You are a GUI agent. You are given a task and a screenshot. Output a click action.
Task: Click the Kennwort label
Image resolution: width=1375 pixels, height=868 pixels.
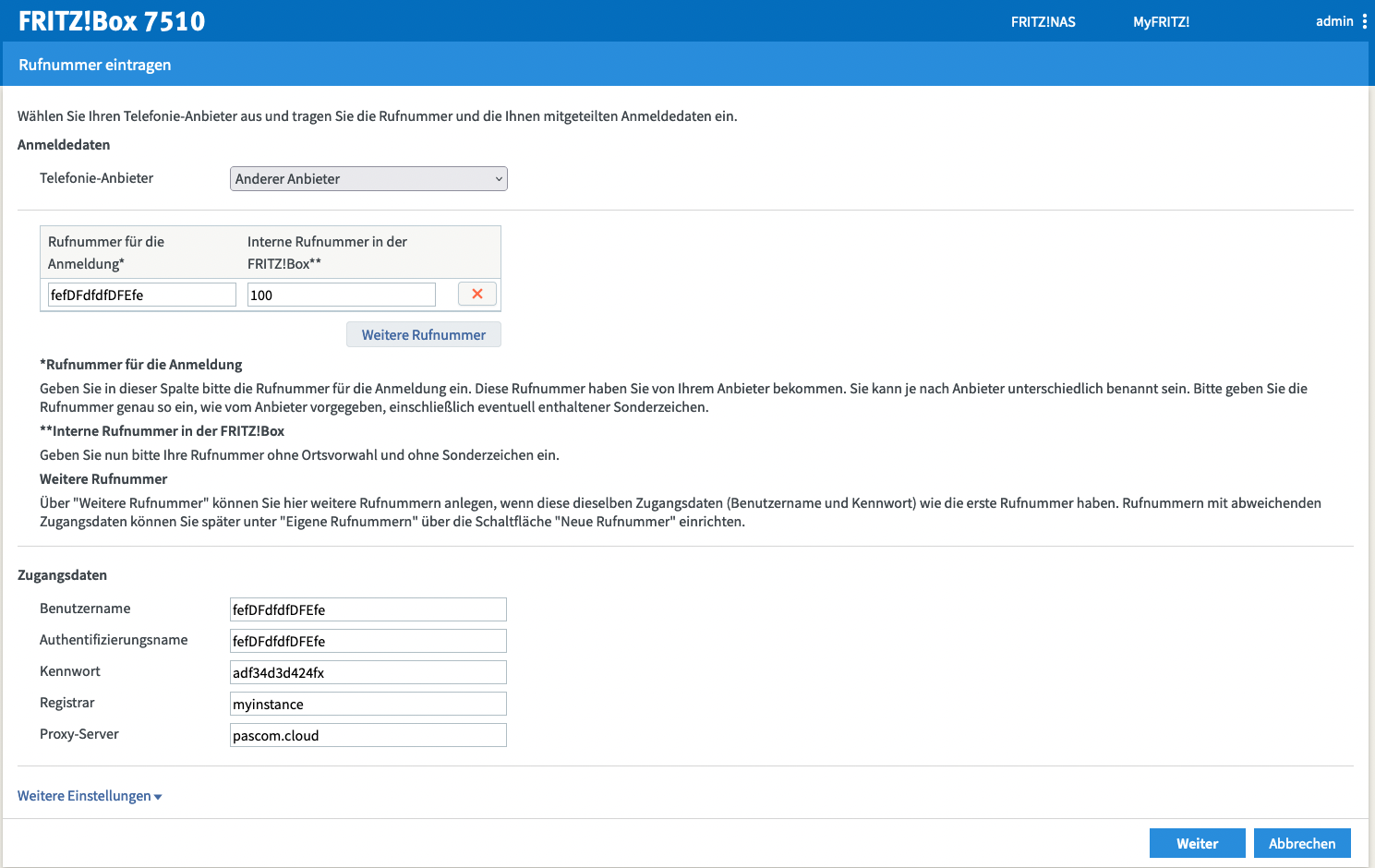coord(70,671)
